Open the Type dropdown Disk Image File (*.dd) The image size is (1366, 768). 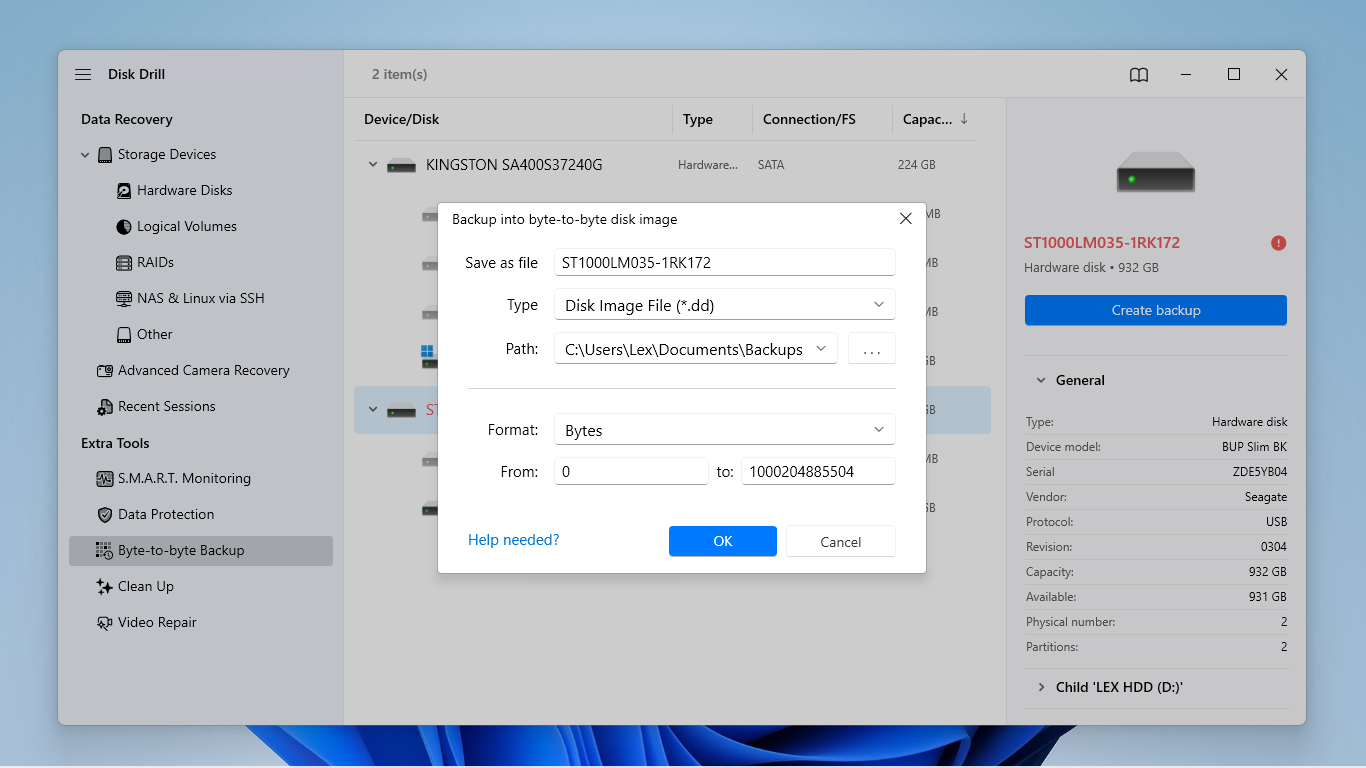725,305
